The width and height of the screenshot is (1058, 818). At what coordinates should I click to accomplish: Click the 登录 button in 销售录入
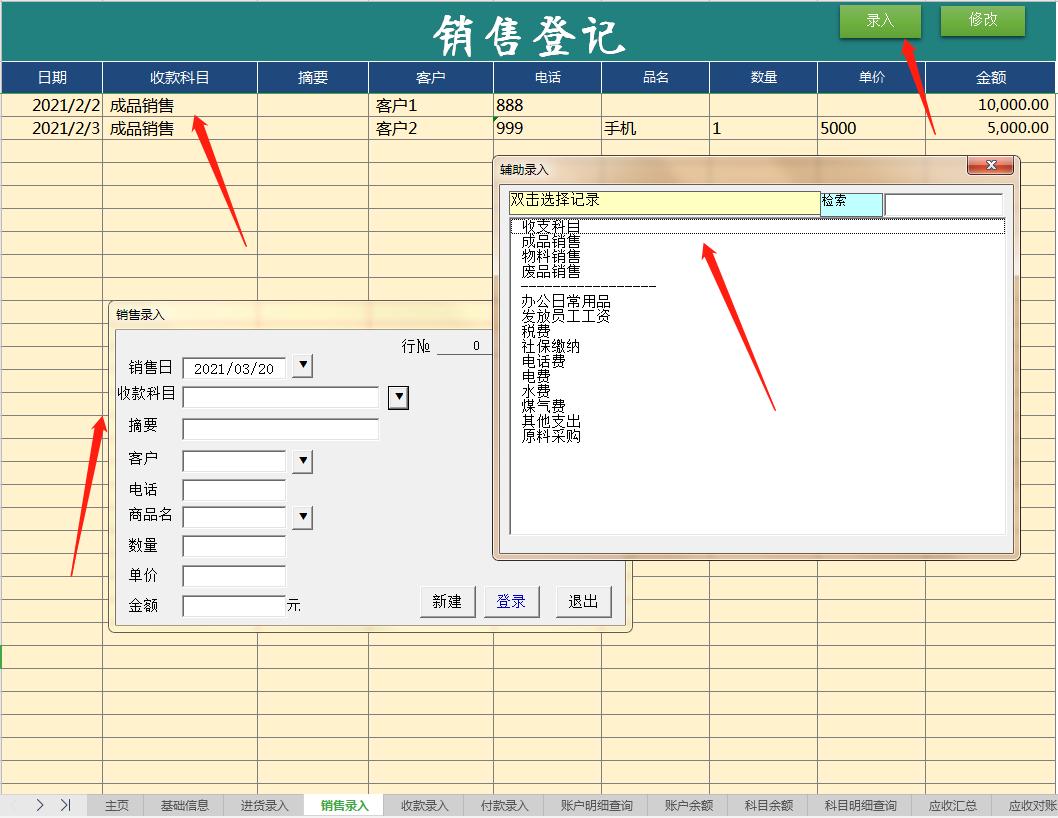(x=511, y=601)
